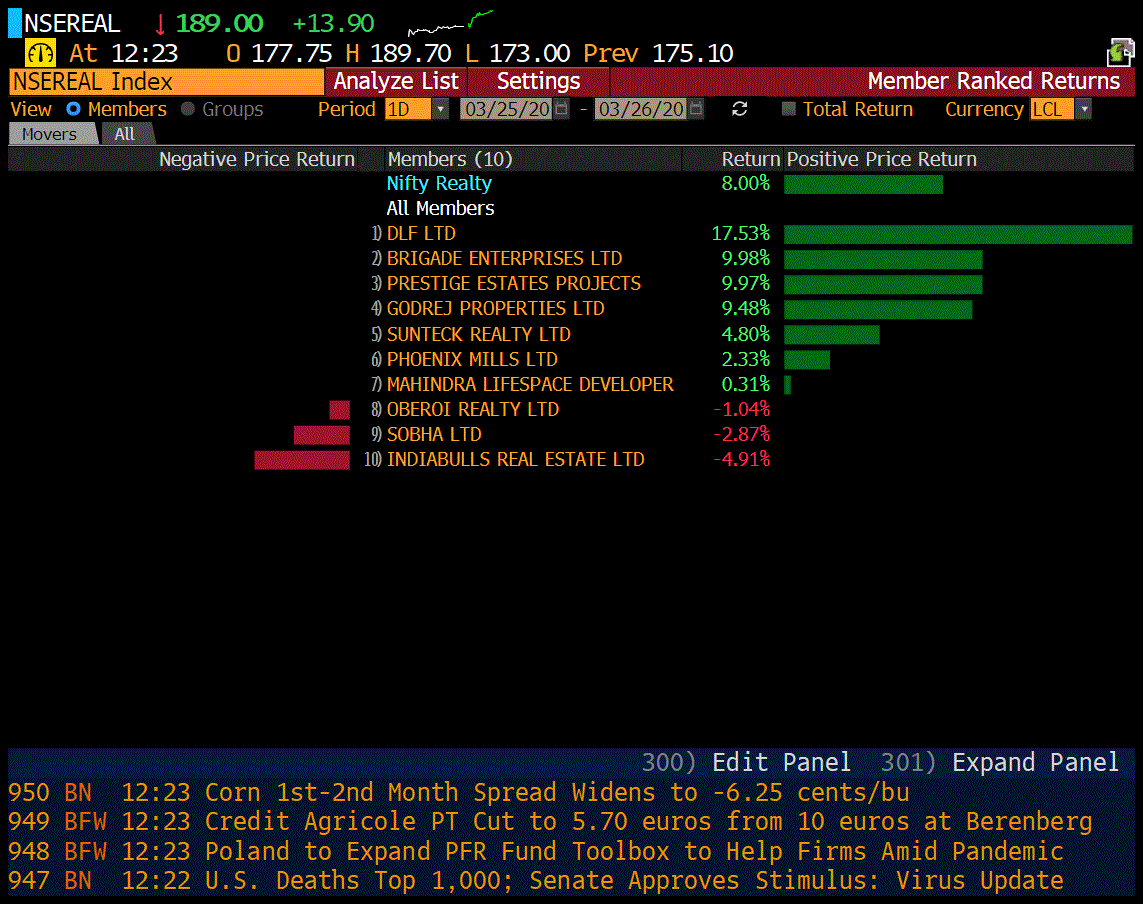Open the Settings menu
Viewport: 1143px width, 904px height.
coord(538,81)
